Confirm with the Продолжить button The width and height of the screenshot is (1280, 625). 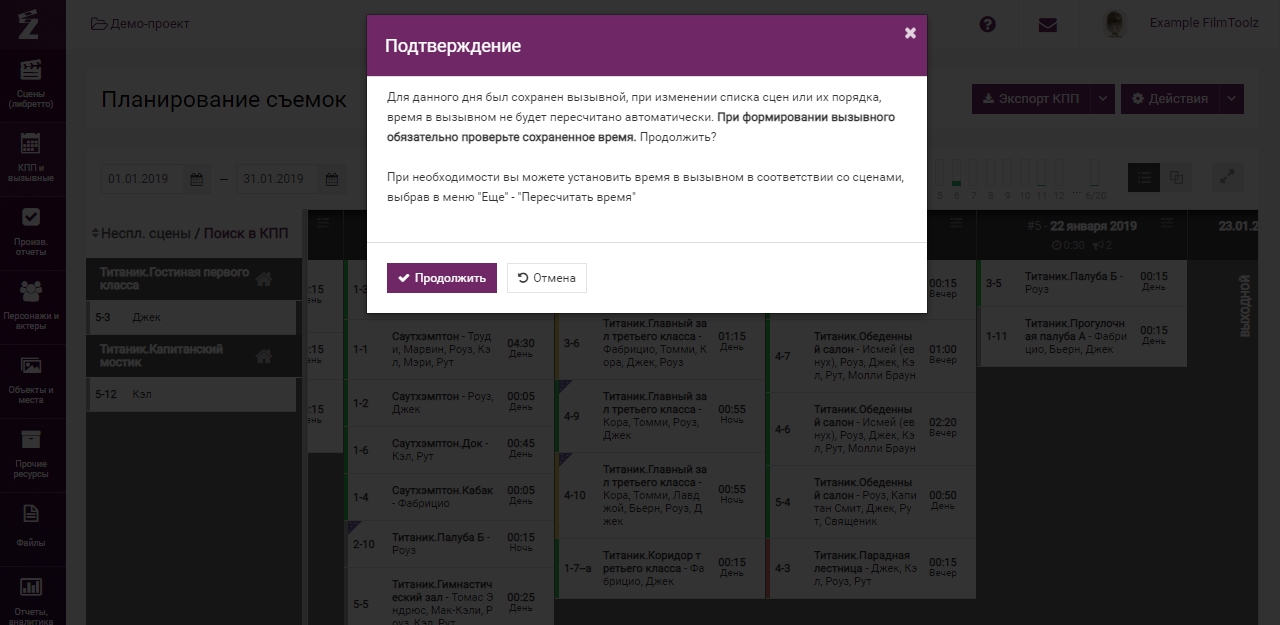pyautogui.click(x=441, y=278)
